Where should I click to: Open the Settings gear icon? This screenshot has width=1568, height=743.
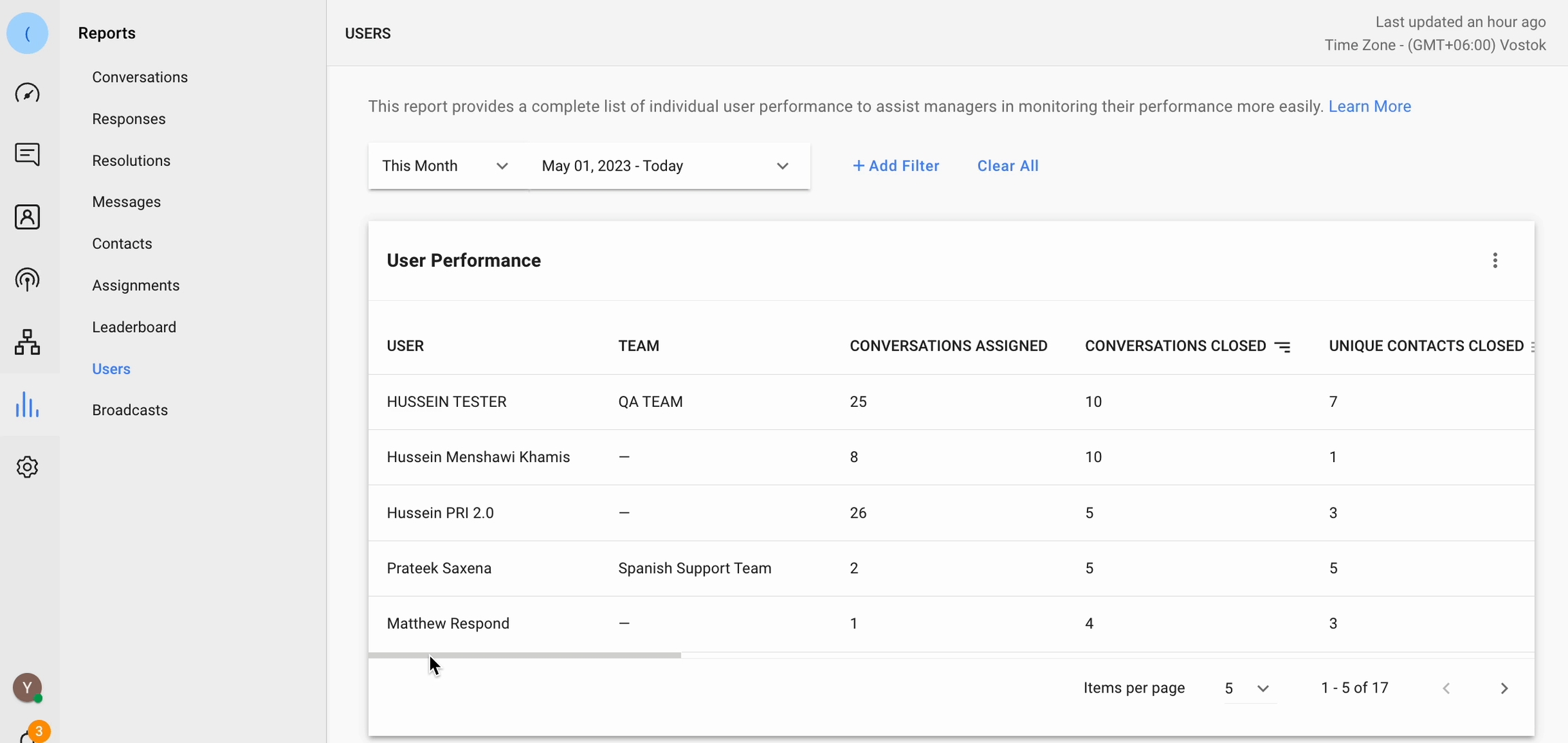click(x=27, y=467)
